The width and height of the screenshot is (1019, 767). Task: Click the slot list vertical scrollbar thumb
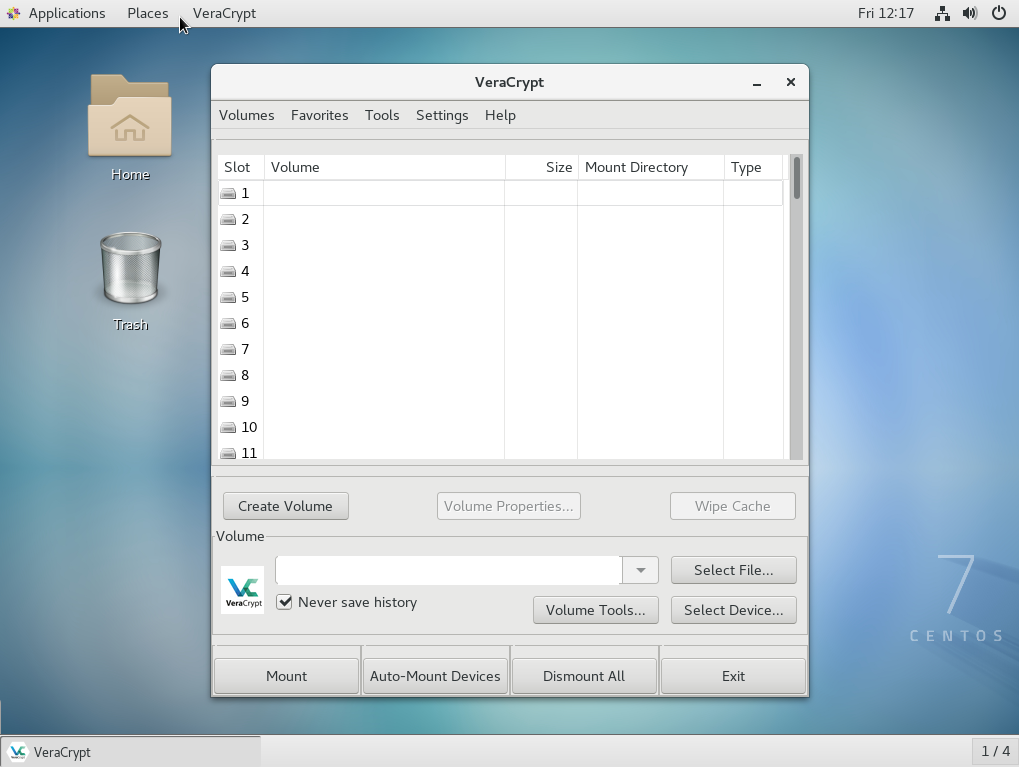[x=797, y=178]
